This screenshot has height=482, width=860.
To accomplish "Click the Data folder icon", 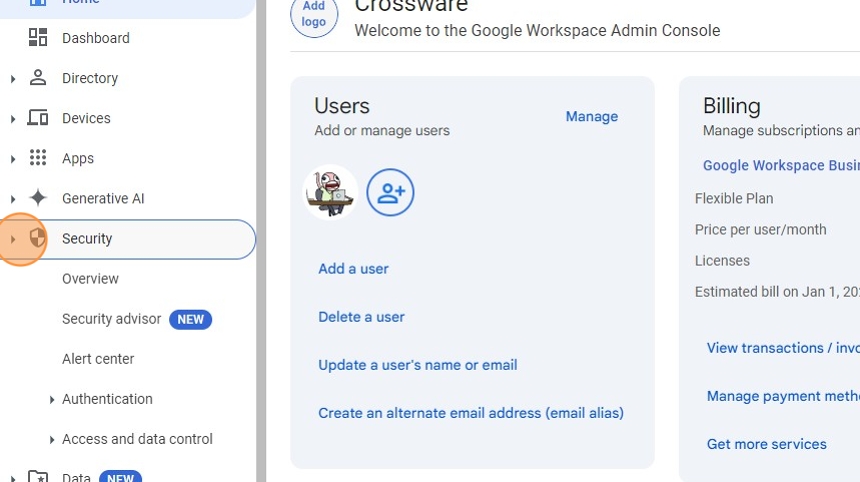I will point(38,476).
